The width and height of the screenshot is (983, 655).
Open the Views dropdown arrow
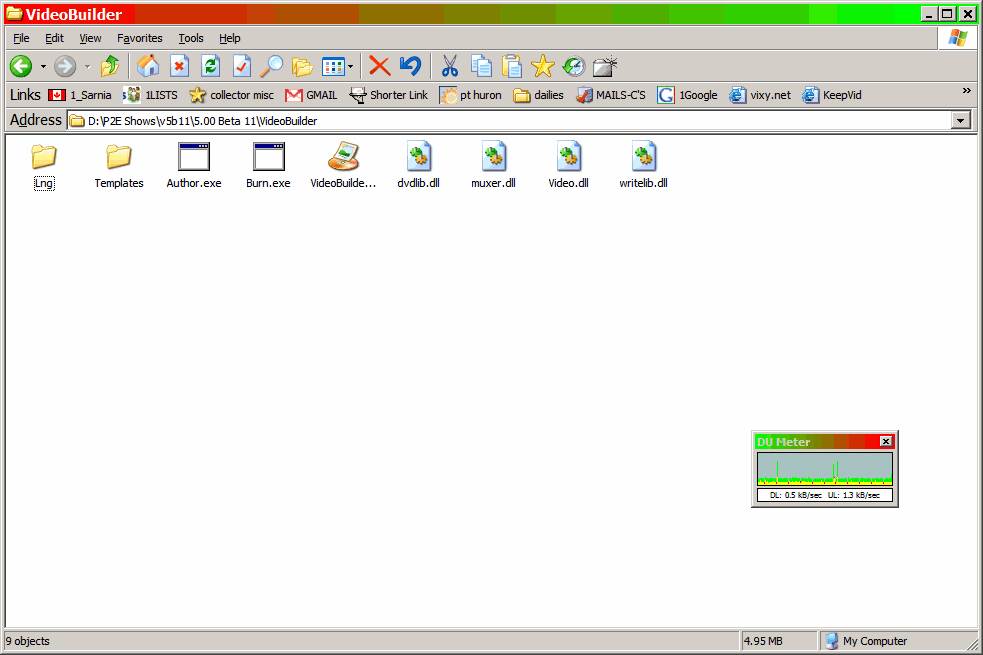tap(351, 67)
